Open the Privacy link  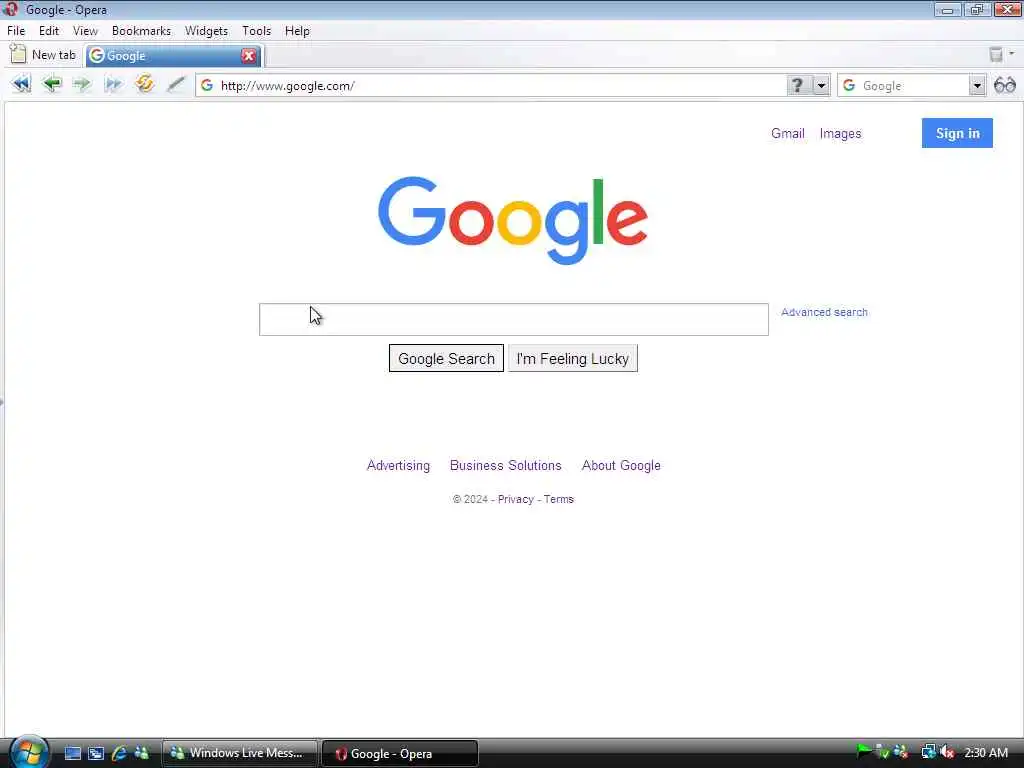click(x=515, y=499)
